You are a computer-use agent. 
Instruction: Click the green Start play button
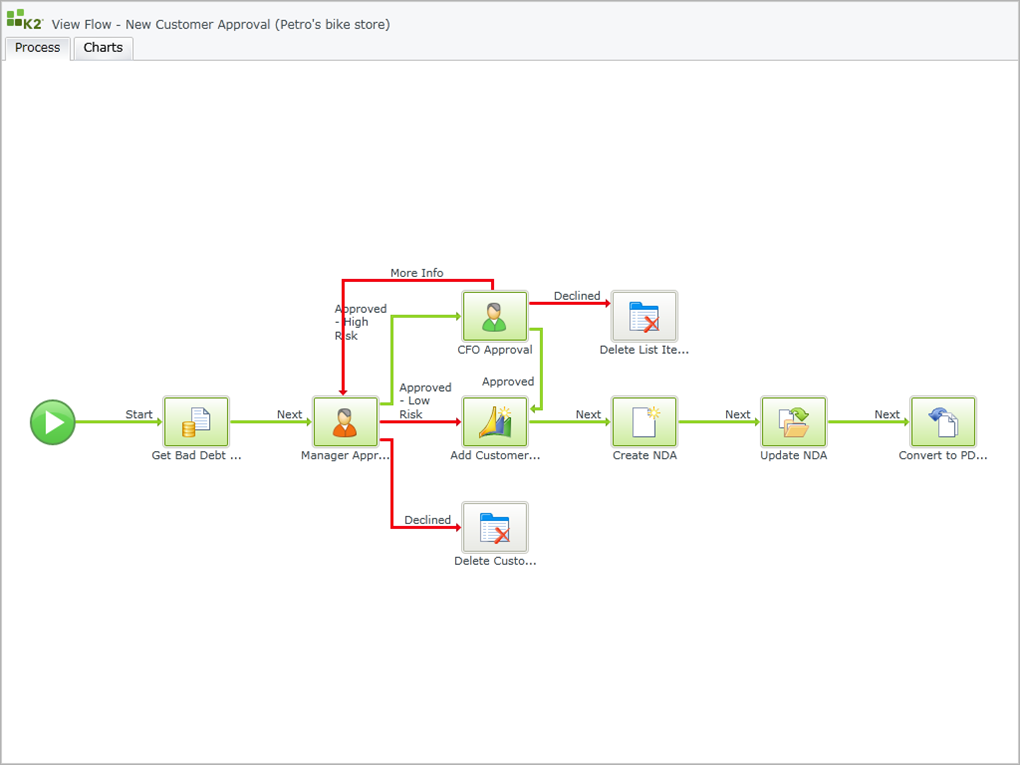point(53,422)
